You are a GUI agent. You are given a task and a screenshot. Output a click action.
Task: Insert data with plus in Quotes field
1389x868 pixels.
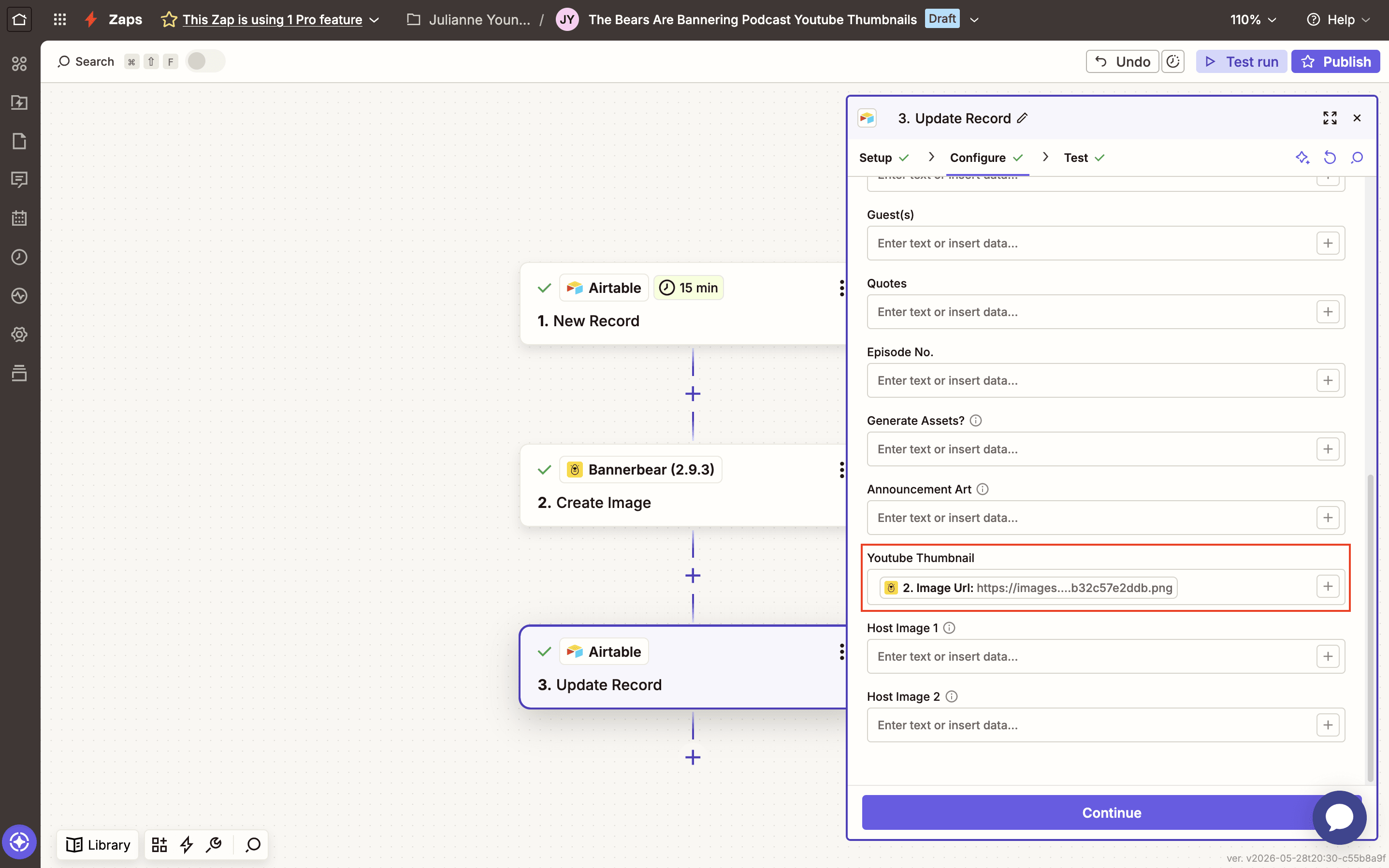coord(1328,312)
